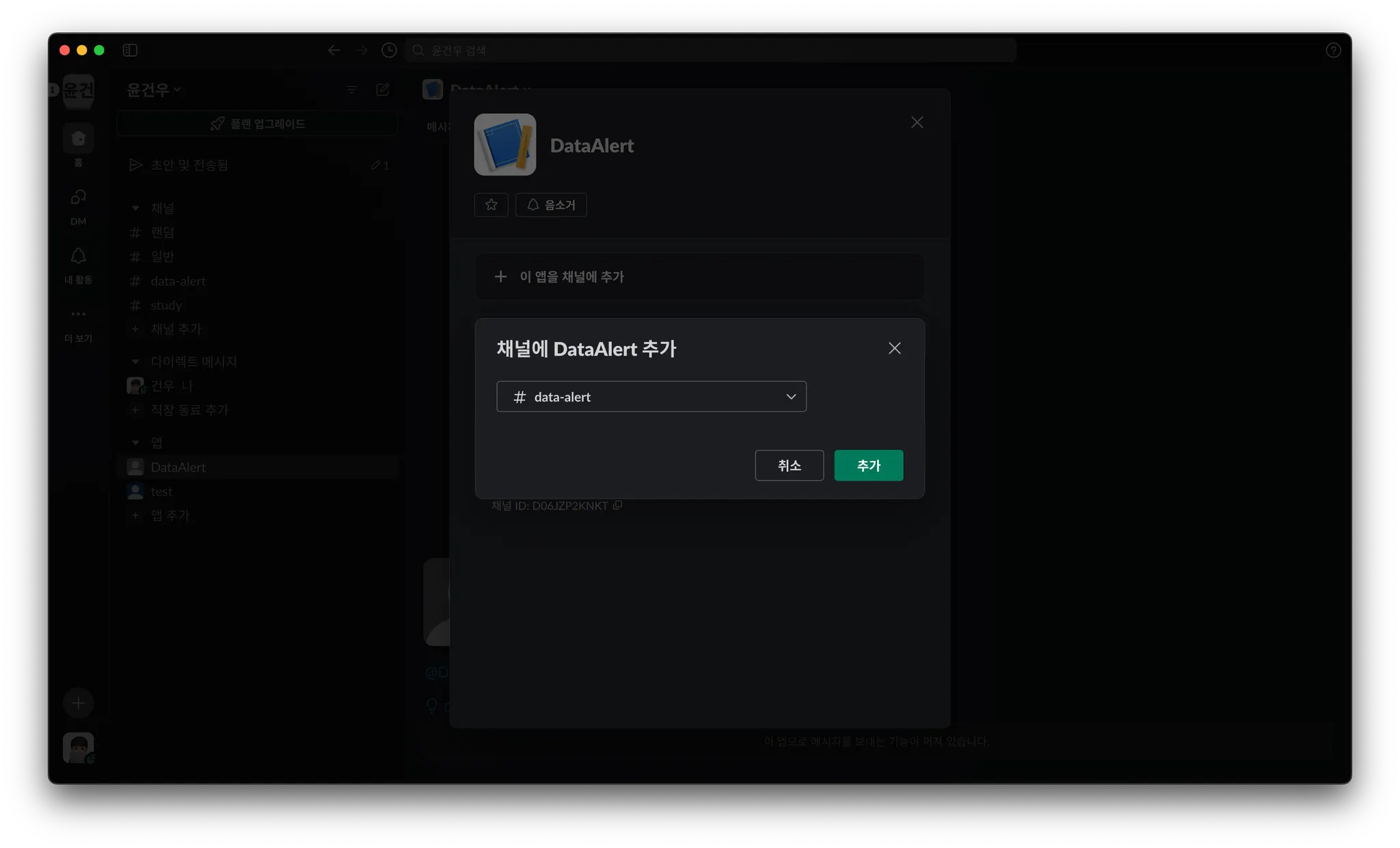Image resolution: width=1400 pixels, height=848 pixels.
Task: Open the sidebar filter icon
Action: (x=351, y=90)
